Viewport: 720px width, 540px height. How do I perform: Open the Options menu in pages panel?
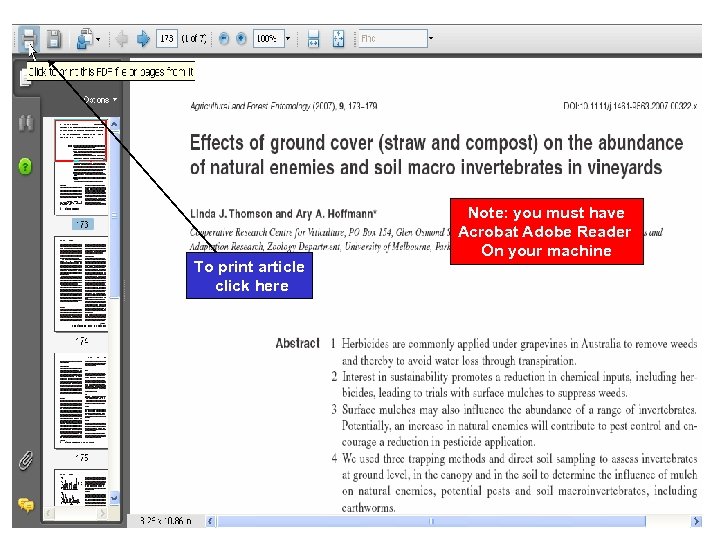pos(100,100)
